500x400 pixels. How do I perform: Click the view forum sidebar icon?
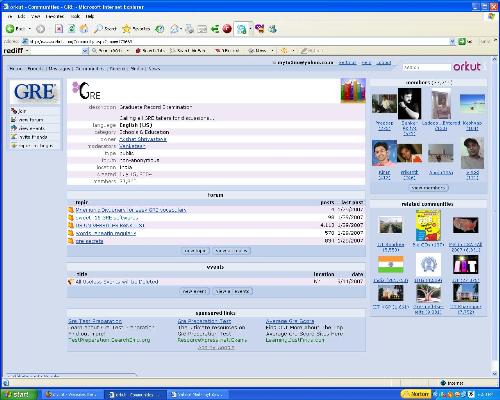[x=14, y=119]
